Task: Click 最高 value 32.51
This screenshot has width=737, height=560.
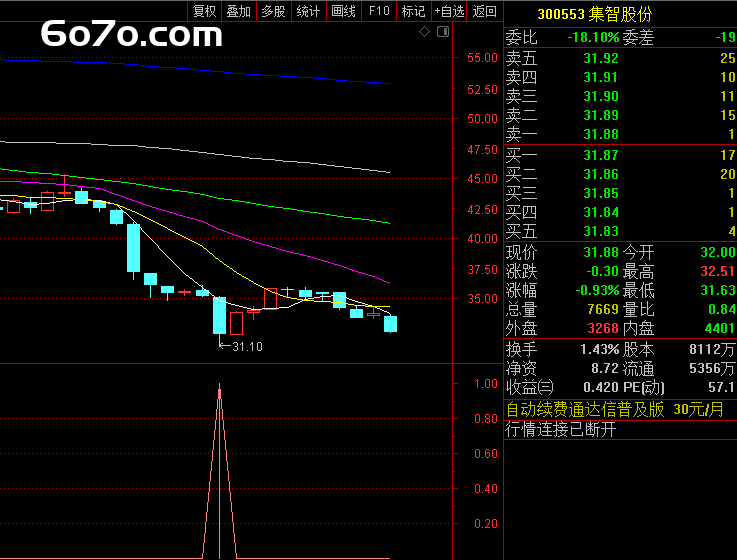Action: [x=718, y=271]
